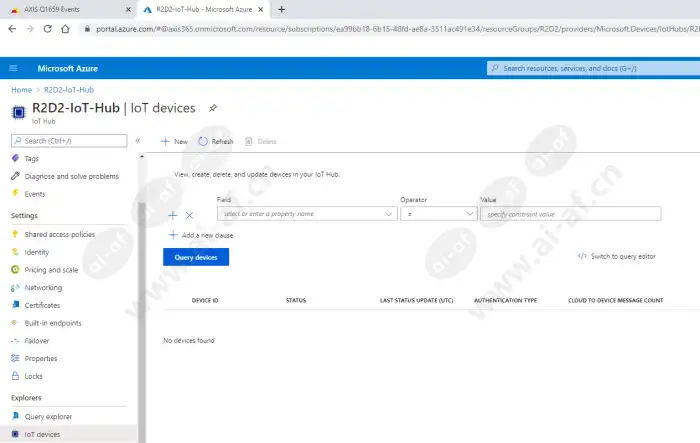Open the Query explorer

48,416
